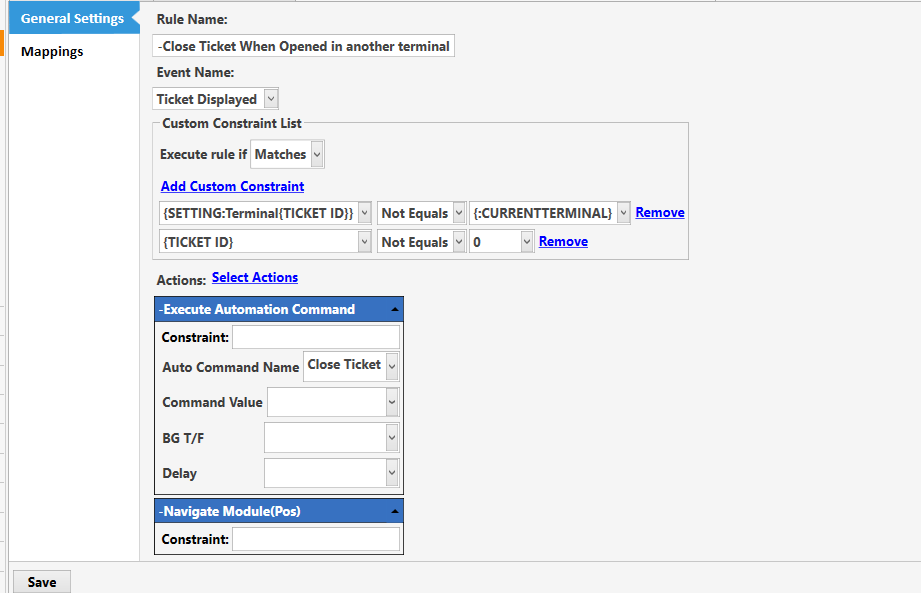Select the General Settings tab

tap(73, 18)
